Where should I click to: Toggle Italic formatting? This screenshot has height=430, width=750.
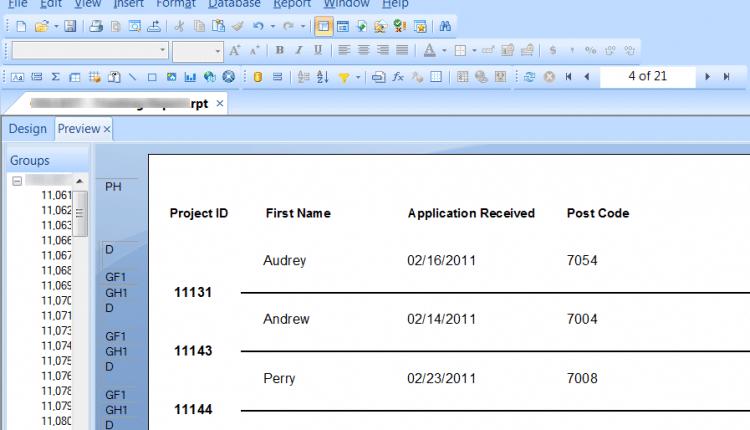point(299,50)
